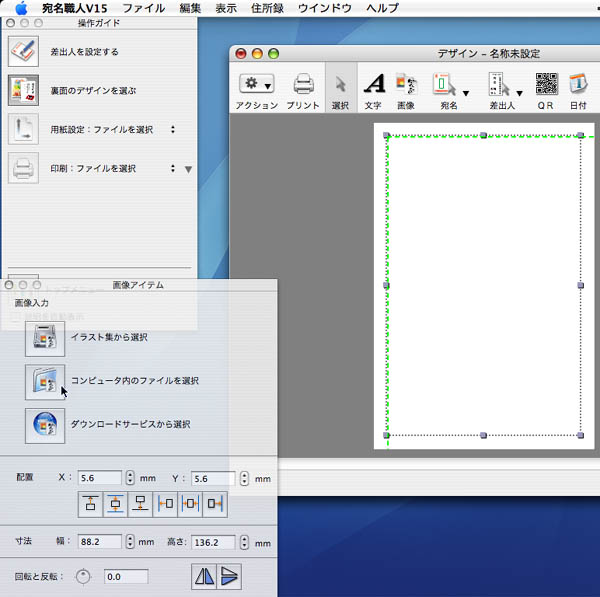Screen dimensions: 600x597
Task: Toggle align to top edge button
Action: (x=90, y=504)
